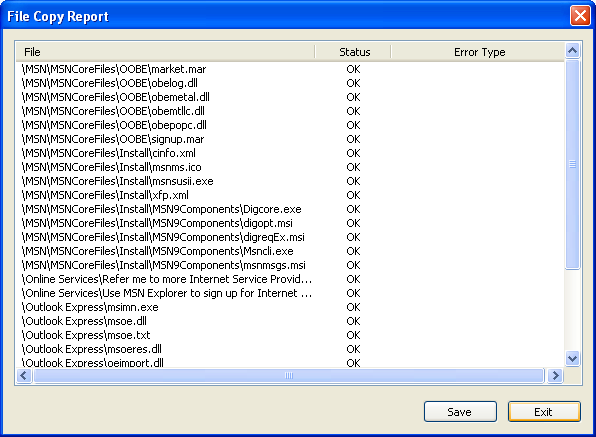Click the Save button
Image resolution: width=596 pixels, height=437 pixels.
460,412
